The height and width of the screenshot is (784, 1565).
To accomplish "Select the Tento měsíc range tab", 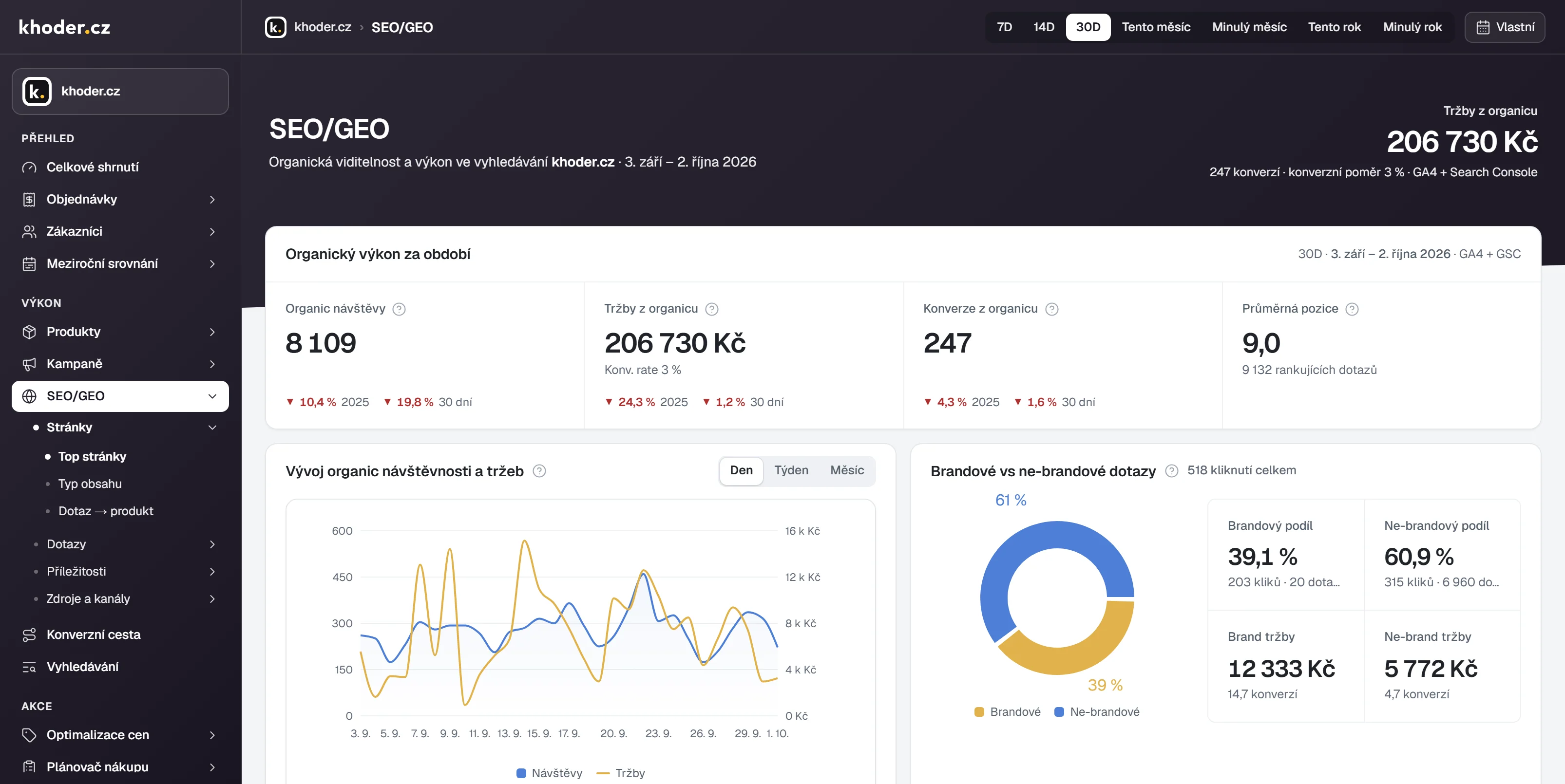I will click(x=1156, y=27).
